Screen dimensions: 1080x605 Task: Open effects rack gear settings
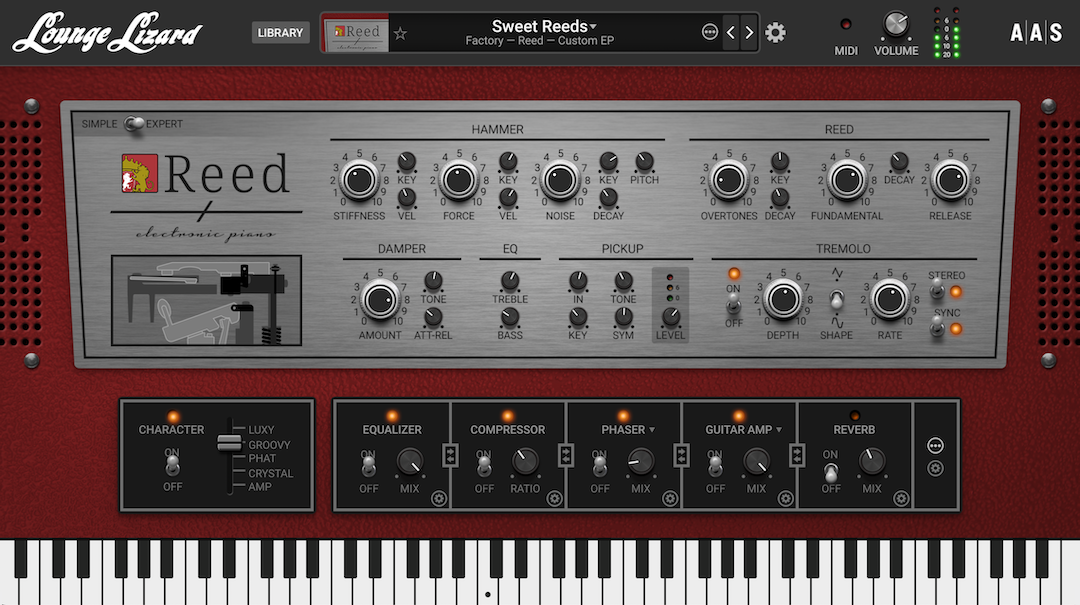tap(935, 469)
